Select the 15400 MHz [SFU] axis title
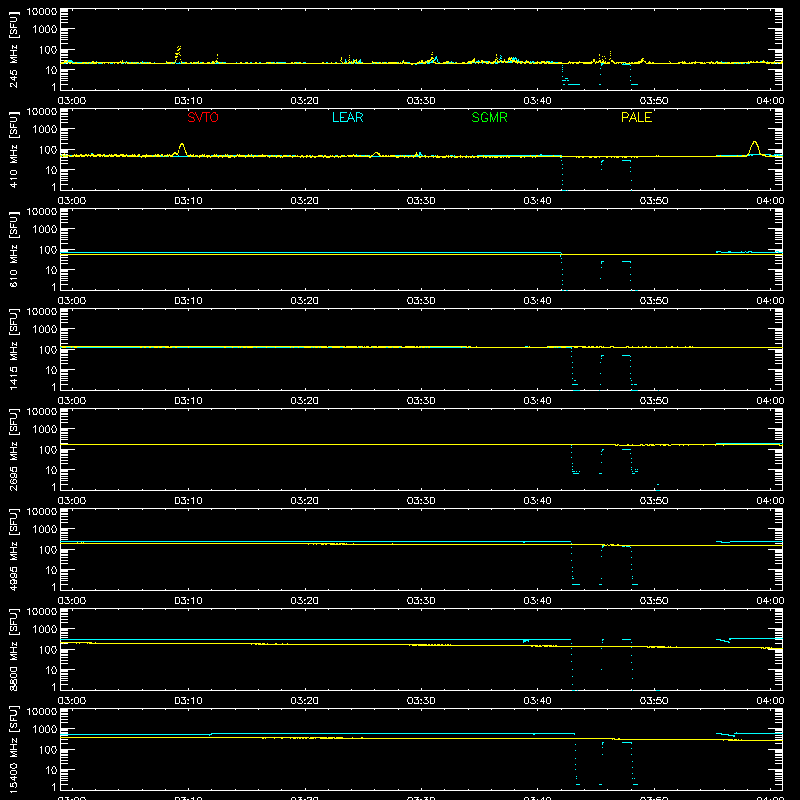This screenshot has width=800, height=800. [13, 749]
